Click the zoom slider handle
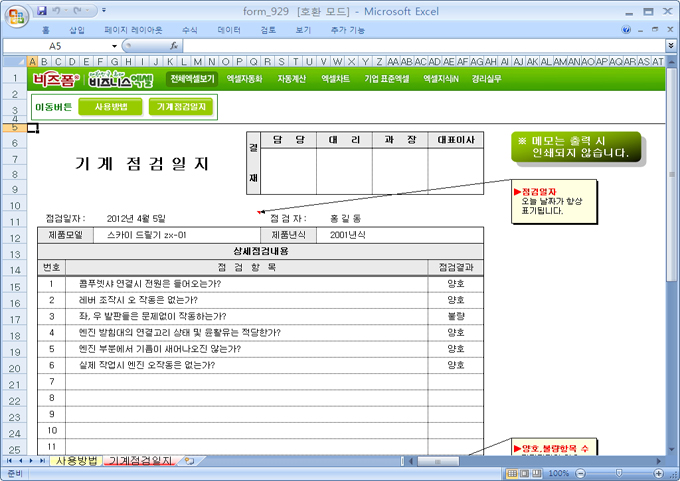This screenshot has width=680, height=481. (619, 473)
